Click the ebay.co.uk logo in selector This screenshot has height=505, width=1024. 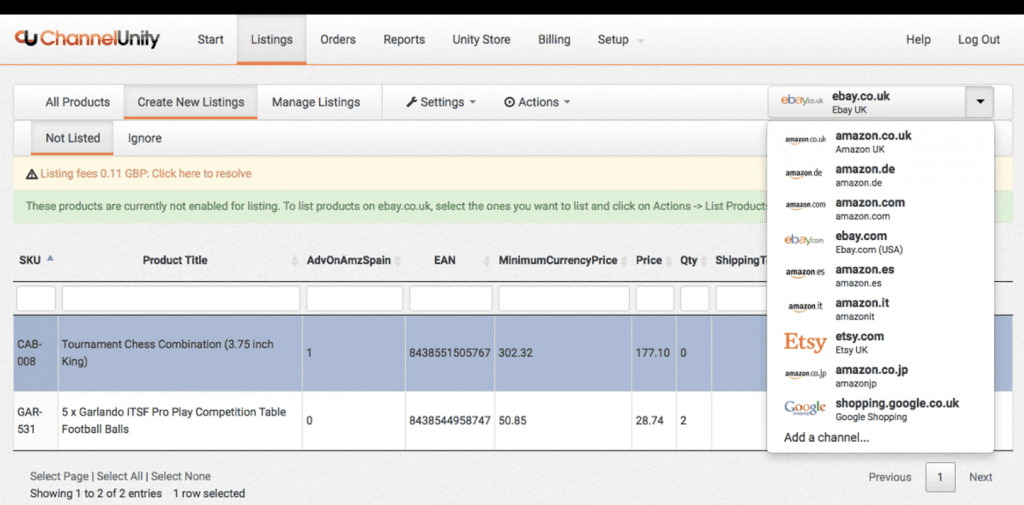point(801,101)
